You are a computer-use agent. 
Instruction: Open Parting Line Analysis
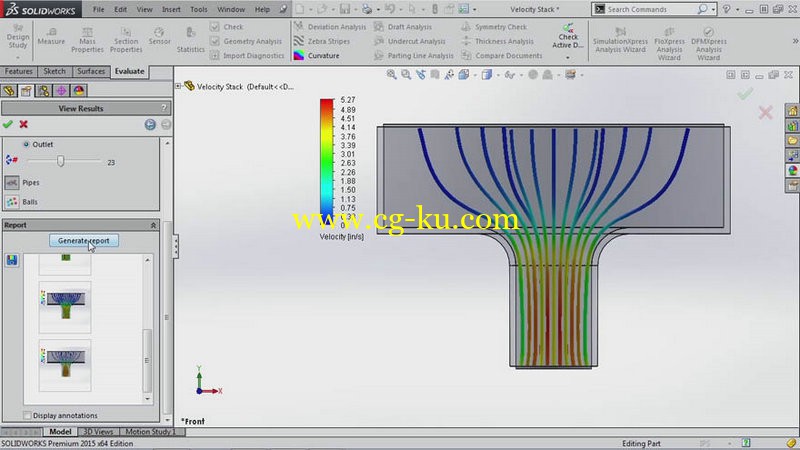click(x=414, y=55)
